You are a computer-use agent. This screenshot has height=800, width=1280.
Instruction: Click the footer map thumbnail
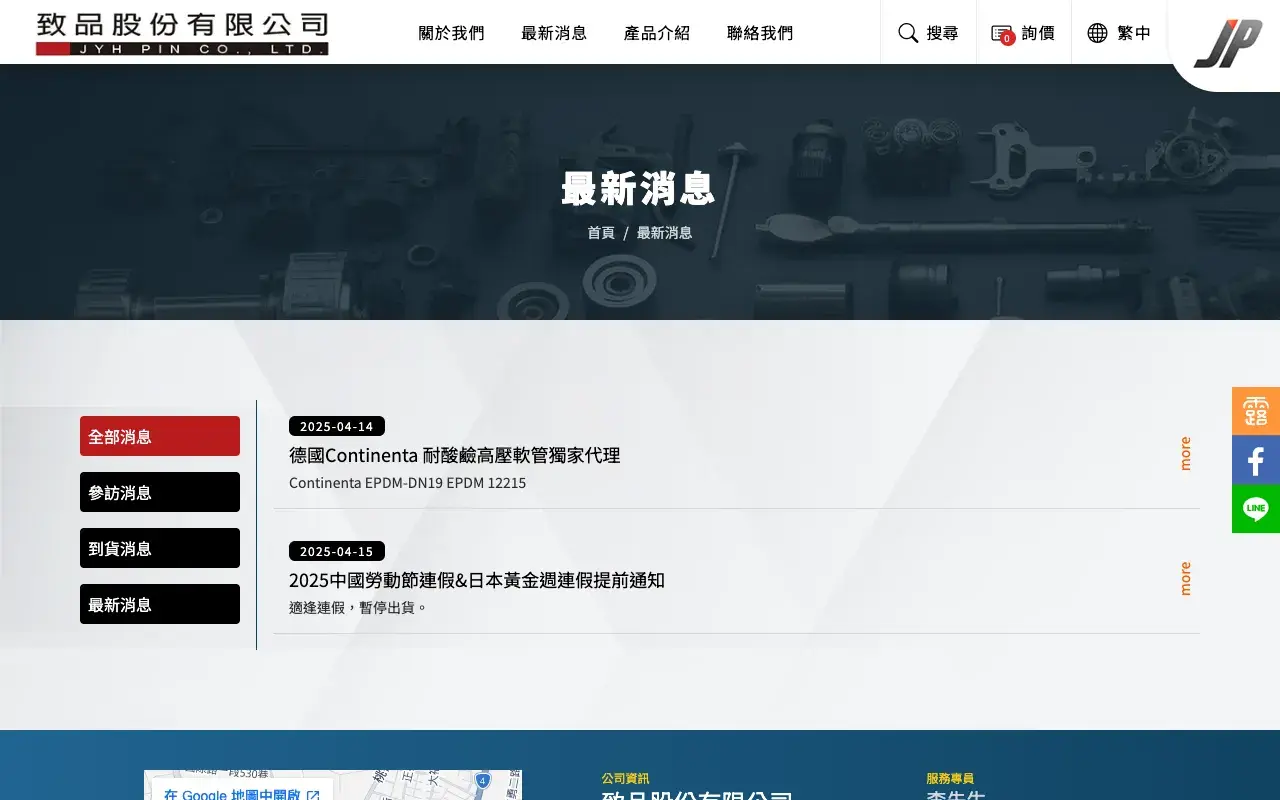tap(333, 785)
